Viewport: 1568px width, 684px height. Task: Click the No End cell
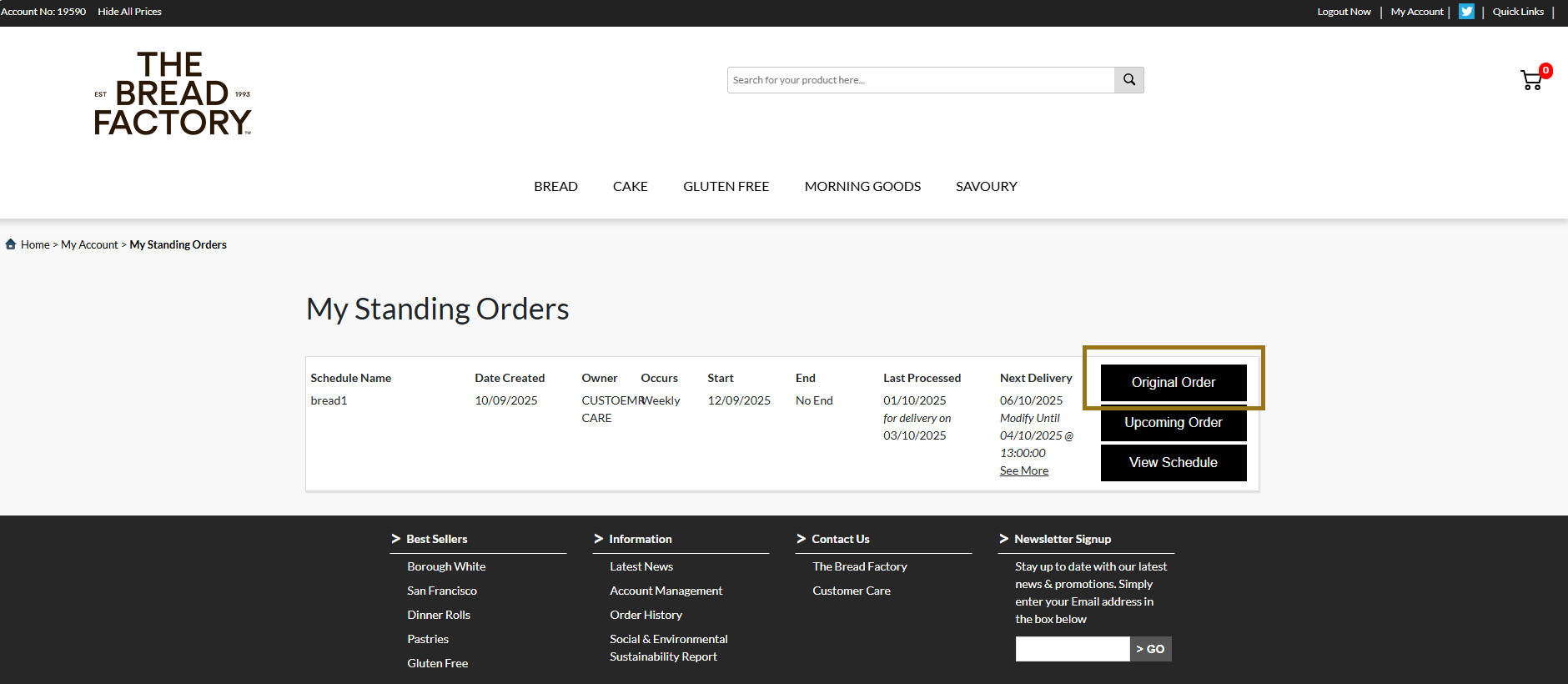pos(814,400)
